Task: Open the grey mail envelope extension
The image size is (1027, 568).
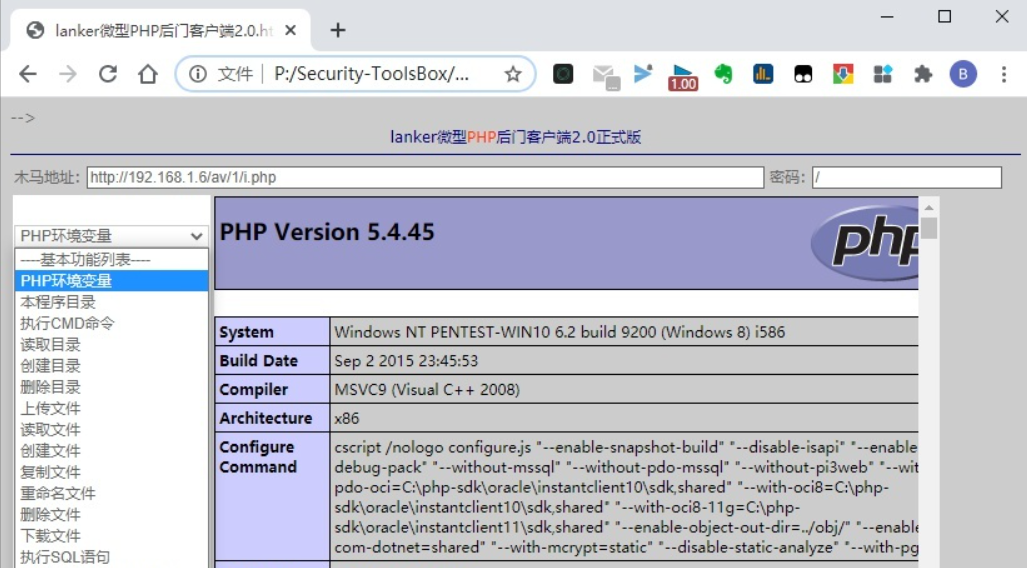Action: pyautogui.click(x=606, y=77)
